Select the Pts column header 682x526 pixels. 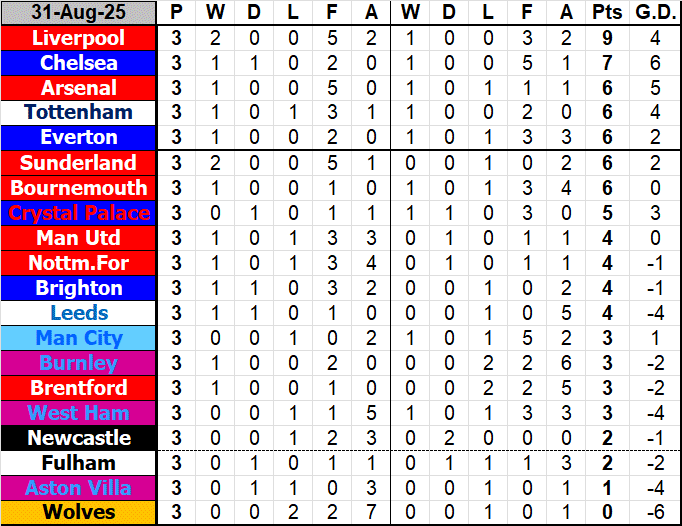coord(603,13)
